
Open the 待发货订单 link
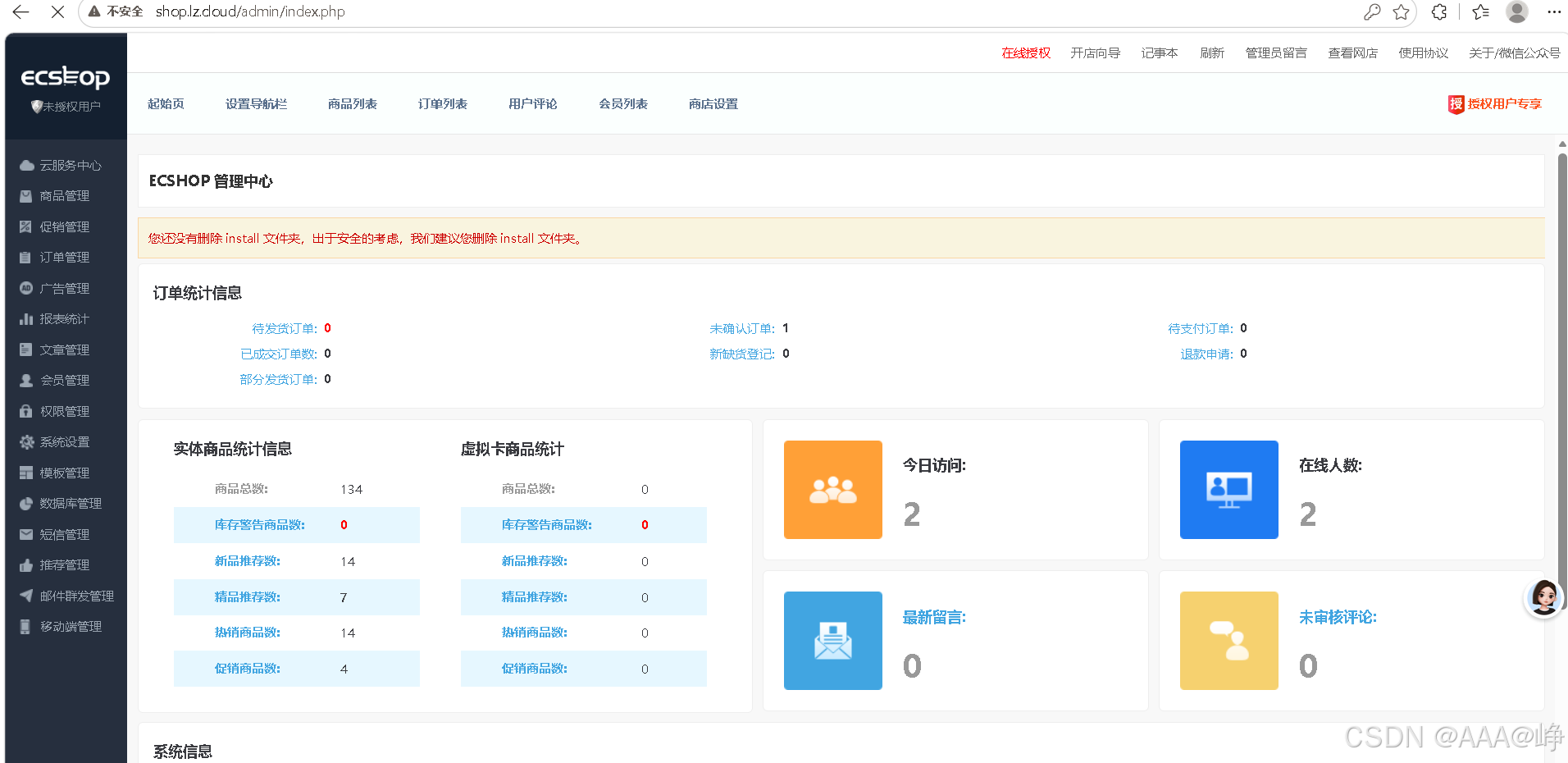point(285,329)
